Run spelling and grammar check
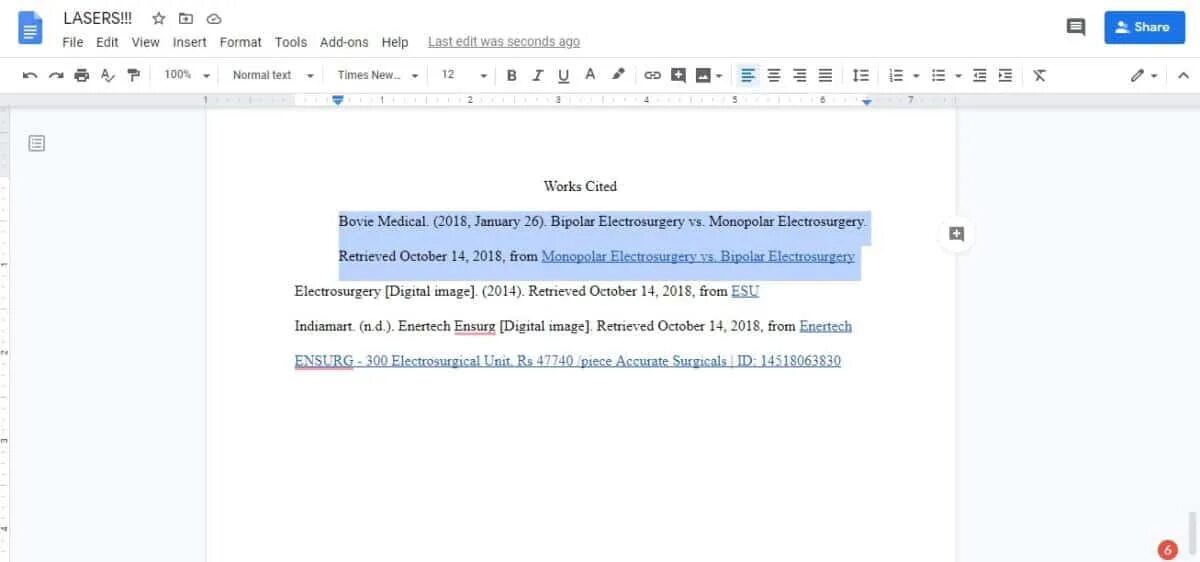Image resolution: width=1200 pixels, height=562 pixels. coord(108,75)
